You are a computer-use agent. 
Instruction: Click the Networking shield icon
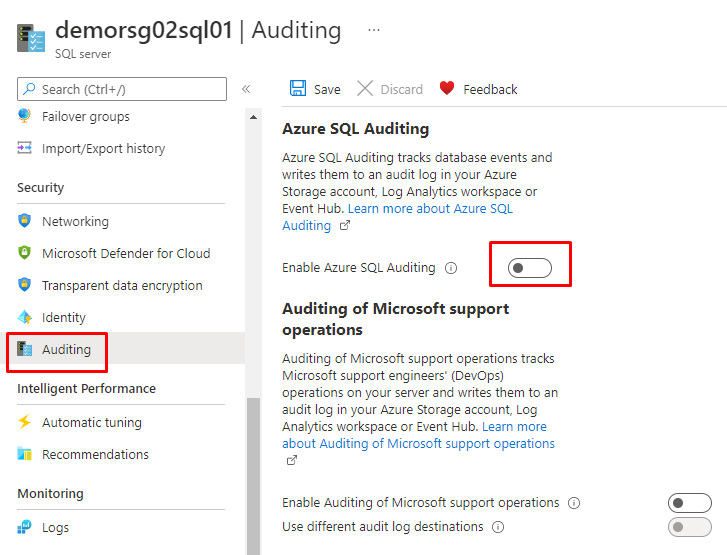click(x=25, y=221)
